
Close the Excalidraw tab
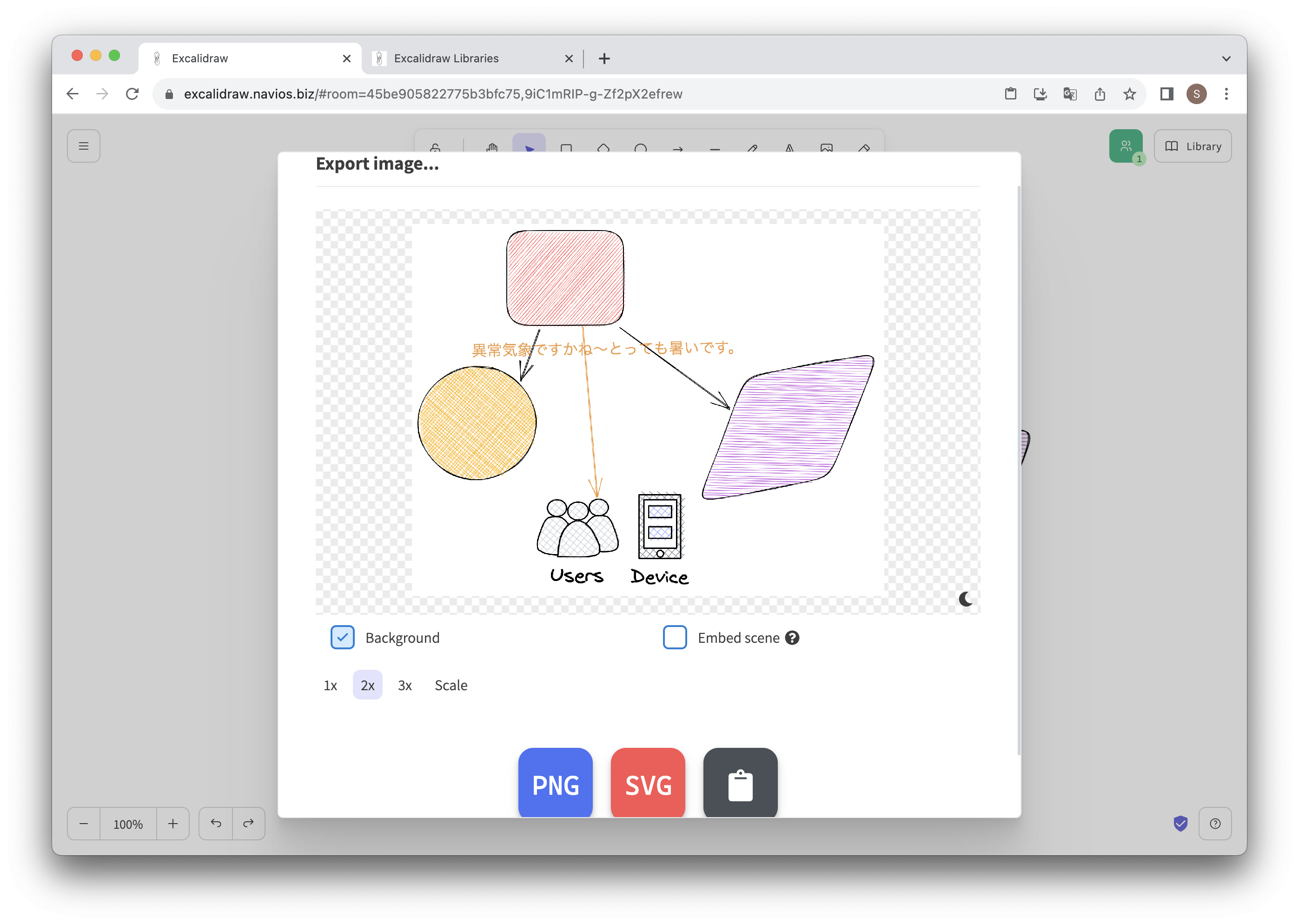(x=346, y=59)
